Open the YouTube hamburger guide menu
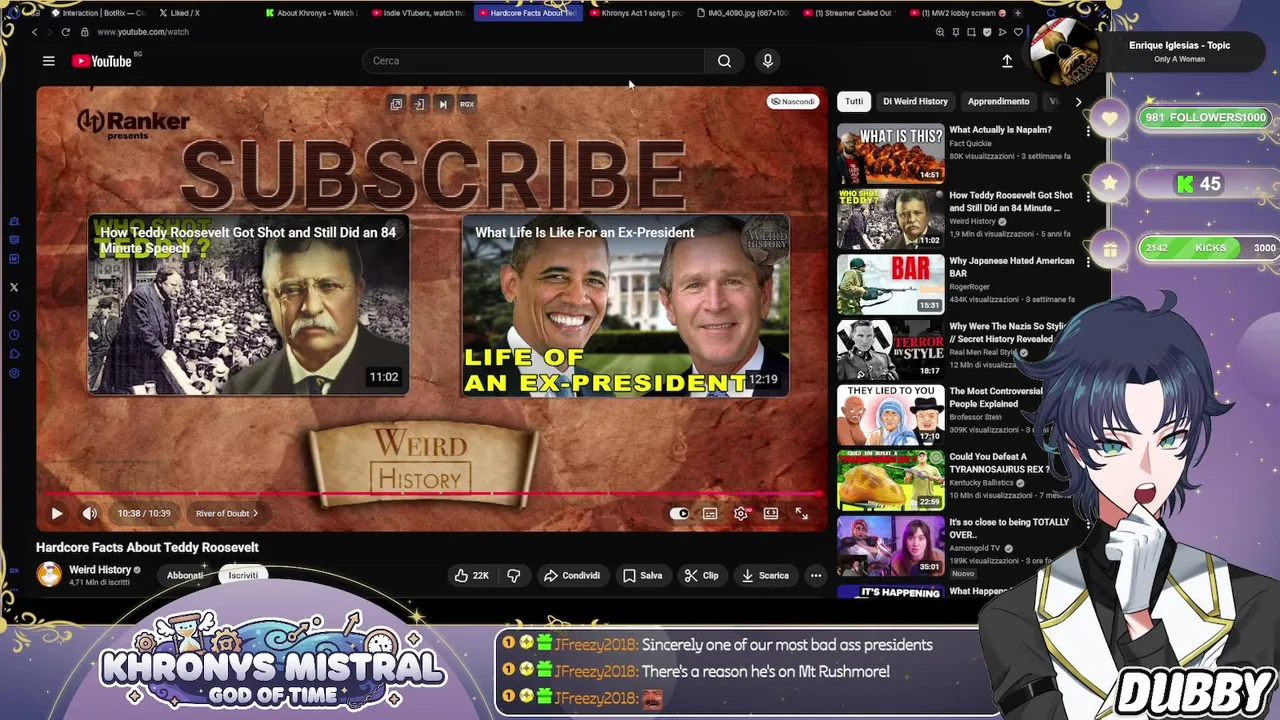The height and width of the screenshot is (720, 1280). click(x=48, y=61)
